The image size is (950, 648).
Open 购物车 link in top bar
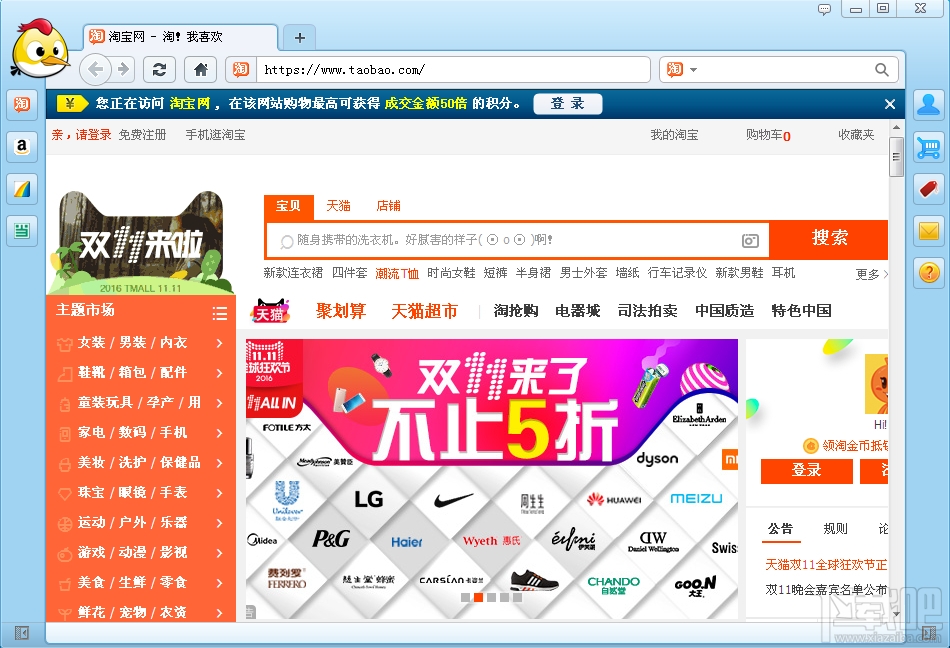(x=768, y=135)
